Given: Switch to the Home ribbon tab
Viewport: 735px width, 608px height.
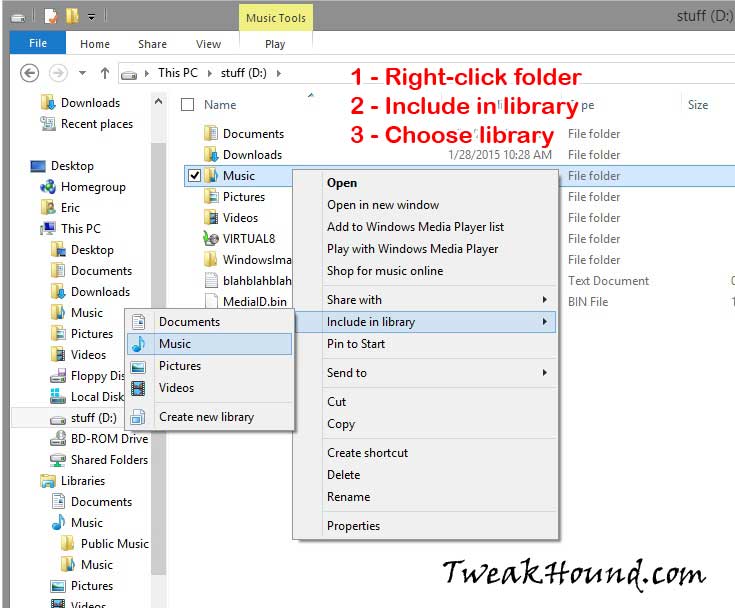Looking at the screenshot, I should click(95, 44).
